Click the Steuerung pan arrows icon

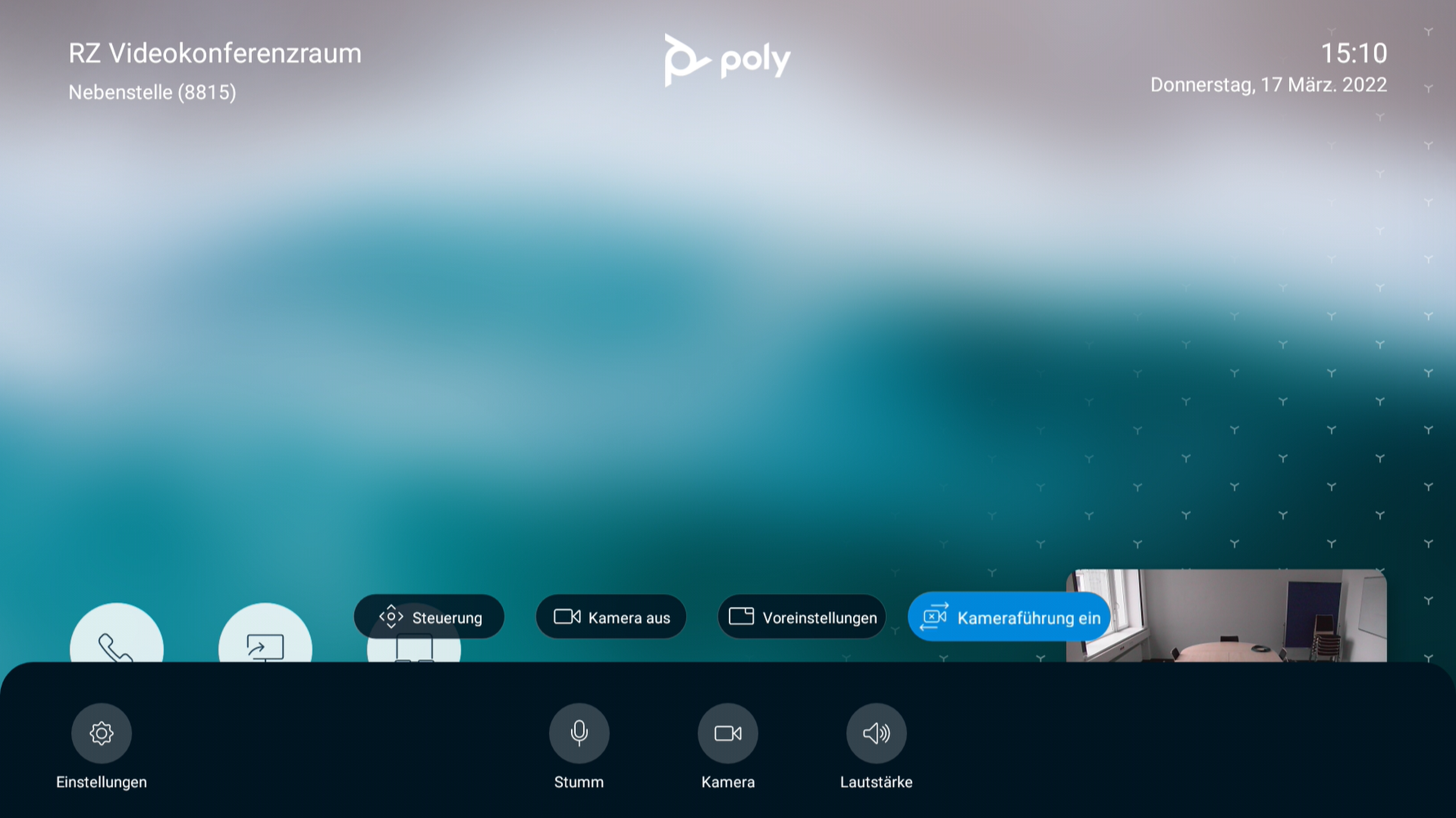[x=391, y=617]
